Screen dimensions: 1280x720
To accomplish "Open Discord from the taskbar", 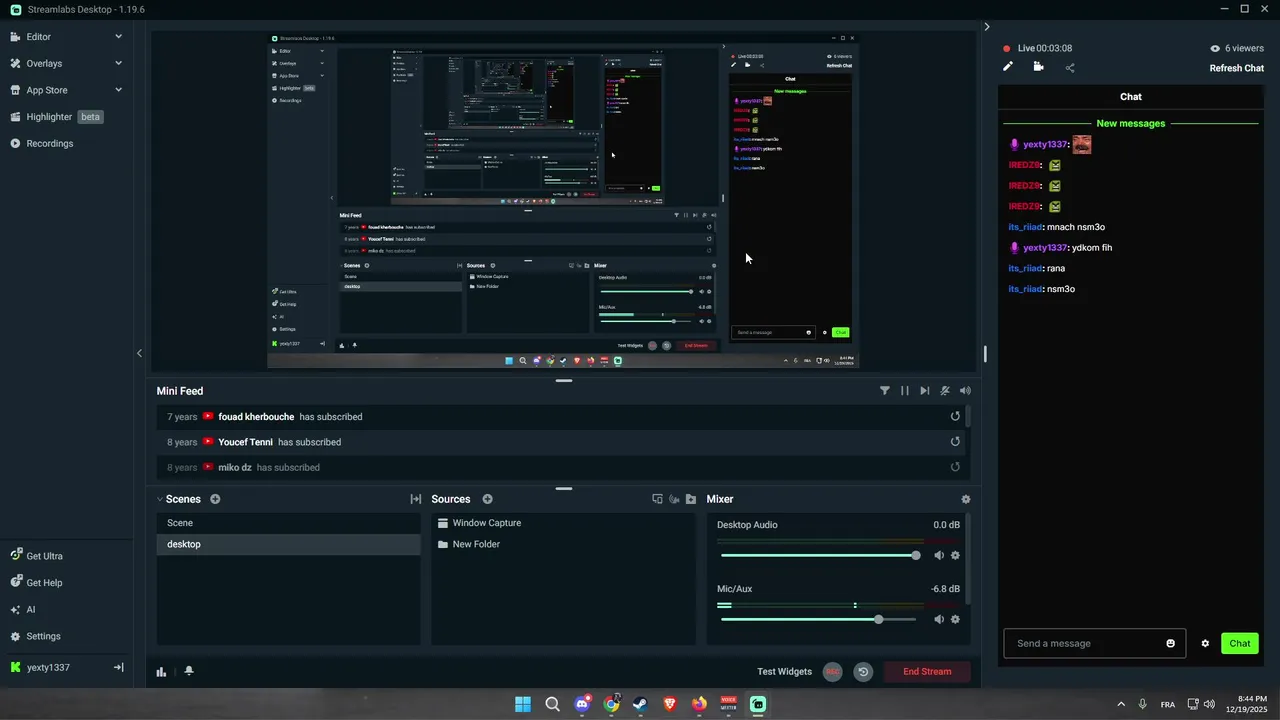I will [582, 704].
